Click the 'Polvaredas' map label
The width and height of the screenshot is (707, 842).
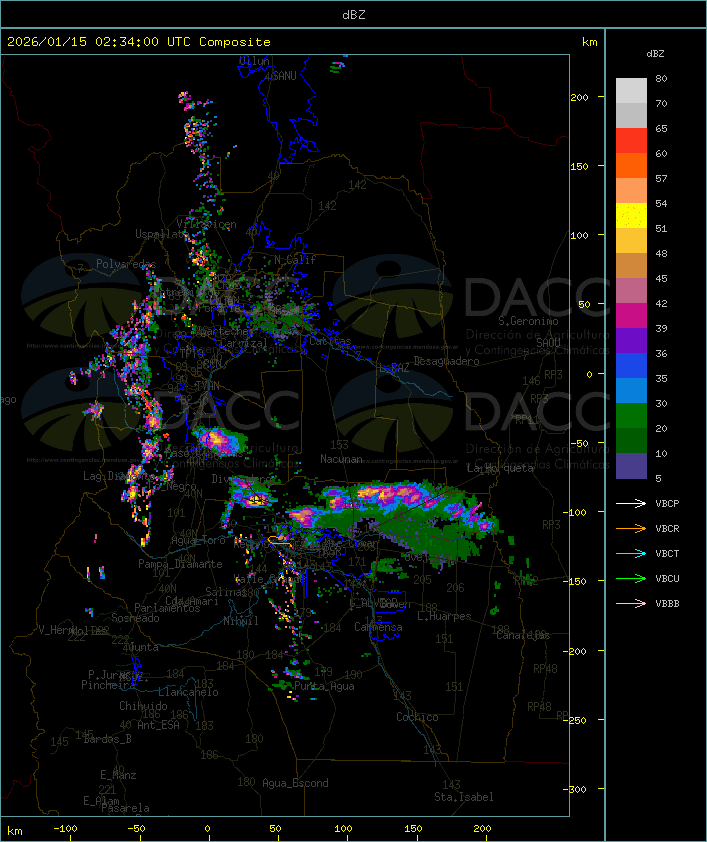coord(126,264)
